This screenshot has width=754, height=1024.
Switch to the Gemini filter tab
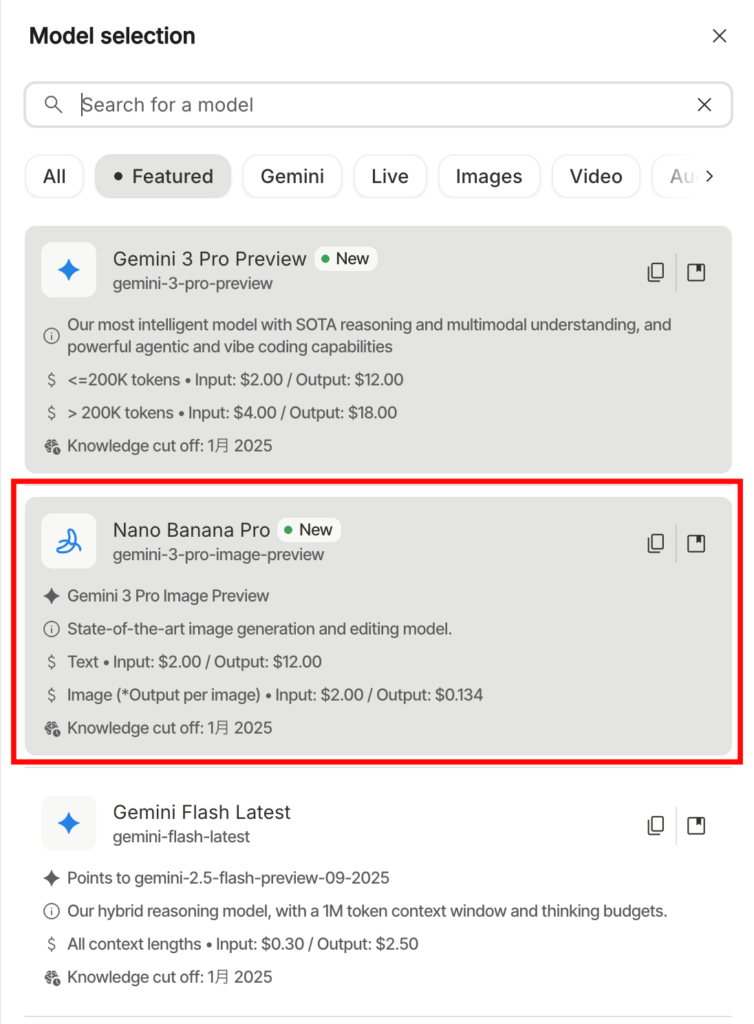pos(292,176)
